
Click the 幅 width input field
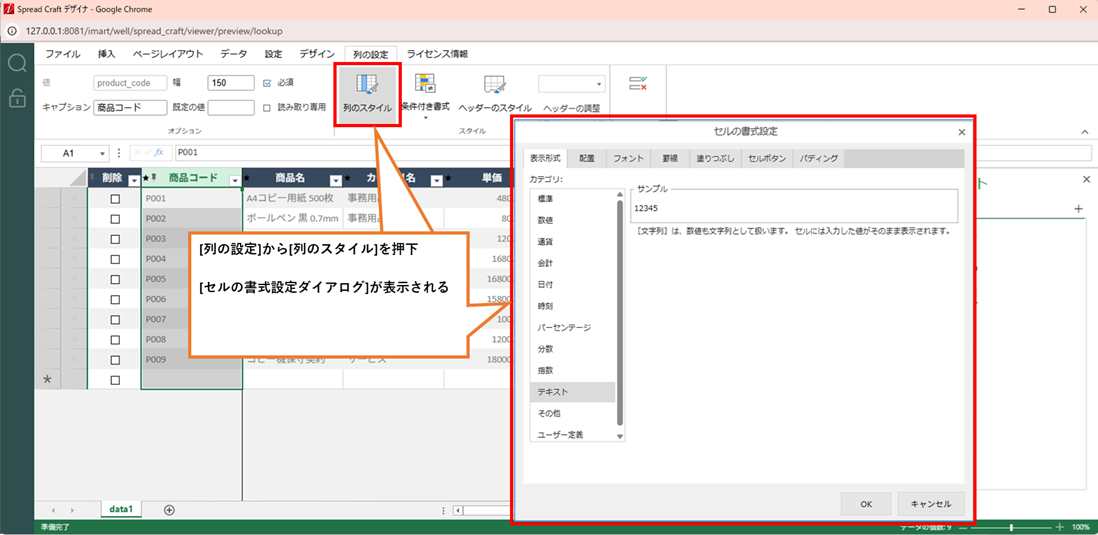231,83
